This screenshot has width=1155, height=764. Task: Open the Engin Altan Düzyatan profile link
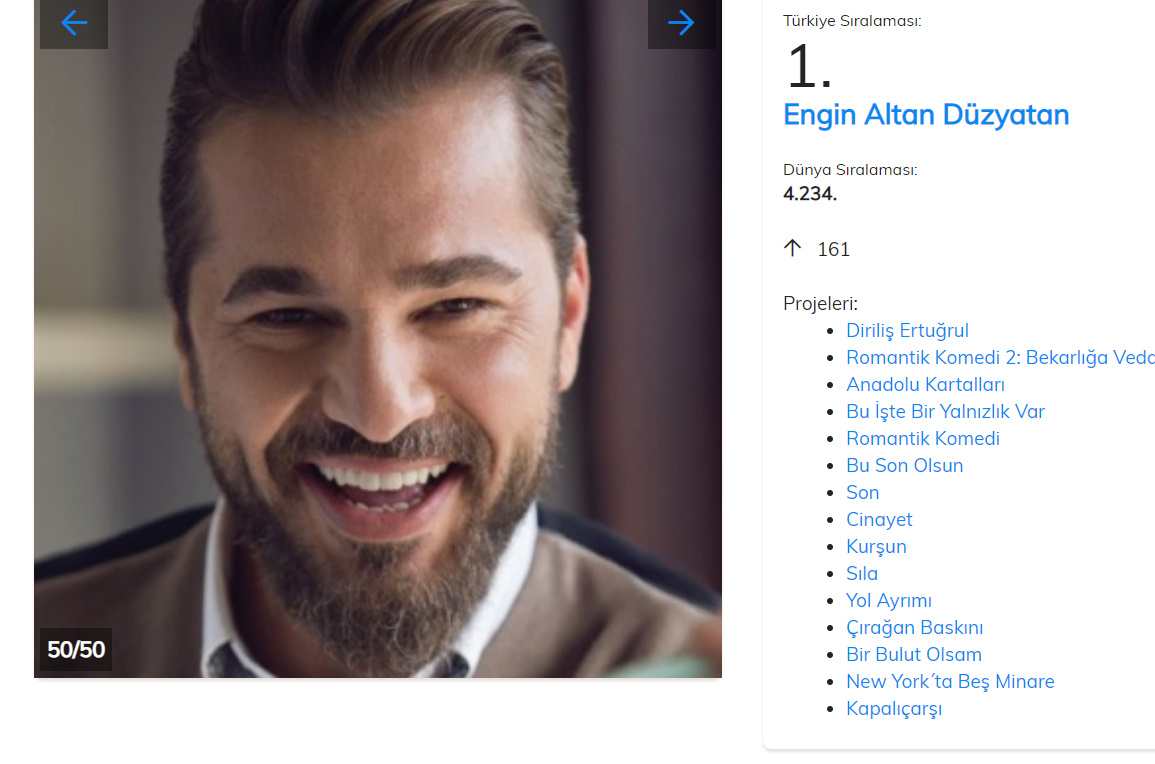926,115
